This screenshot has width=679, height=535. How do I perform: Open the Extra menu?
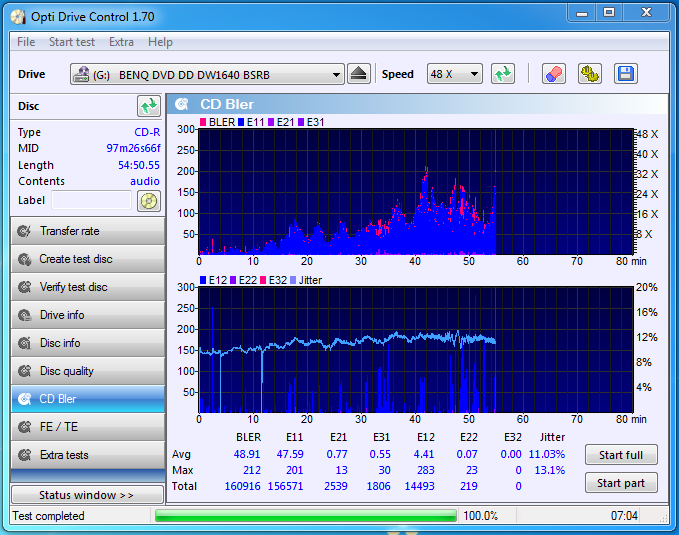point(121,42)
